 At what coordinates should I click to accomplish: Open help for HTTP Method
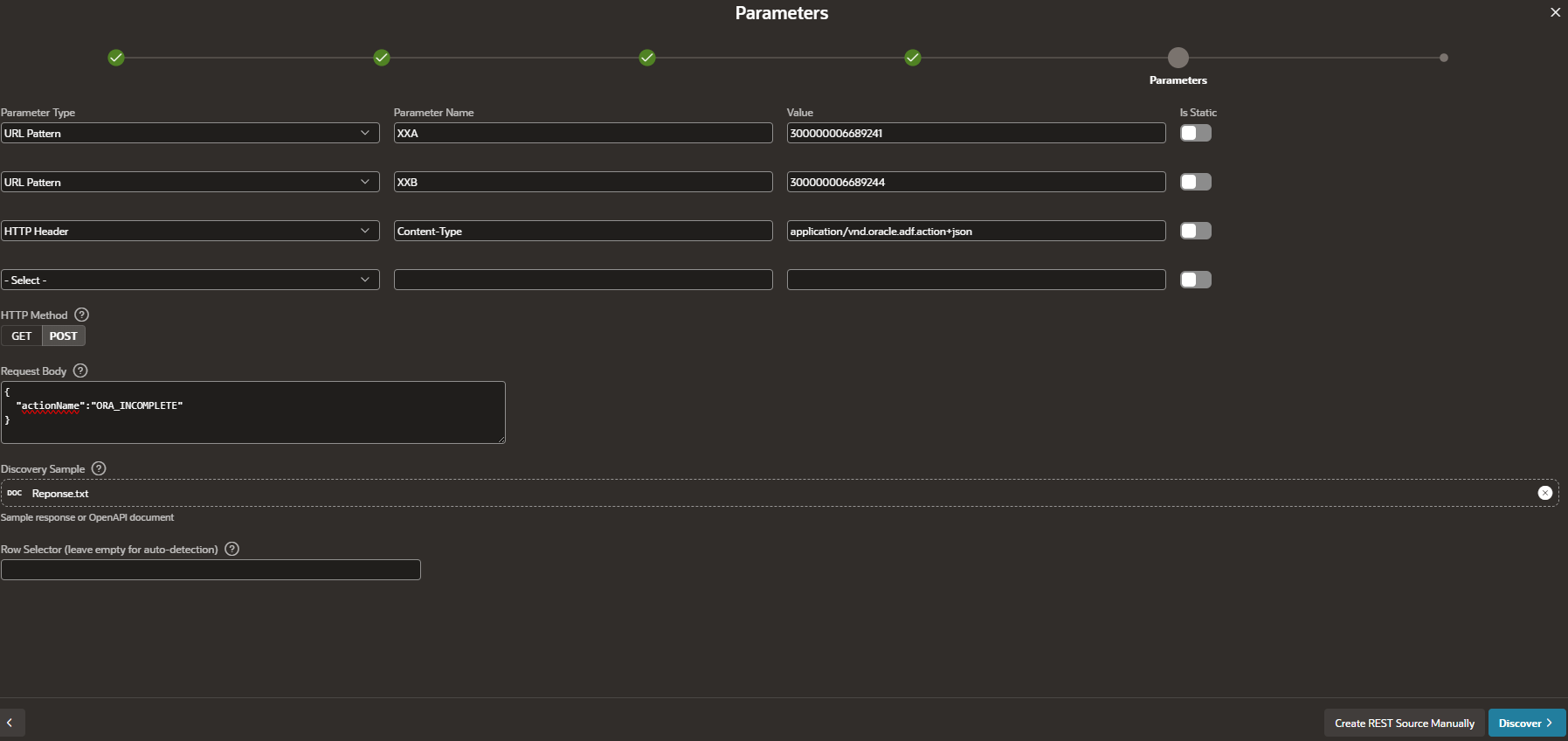pyautogui.click(x=82, y=315)
